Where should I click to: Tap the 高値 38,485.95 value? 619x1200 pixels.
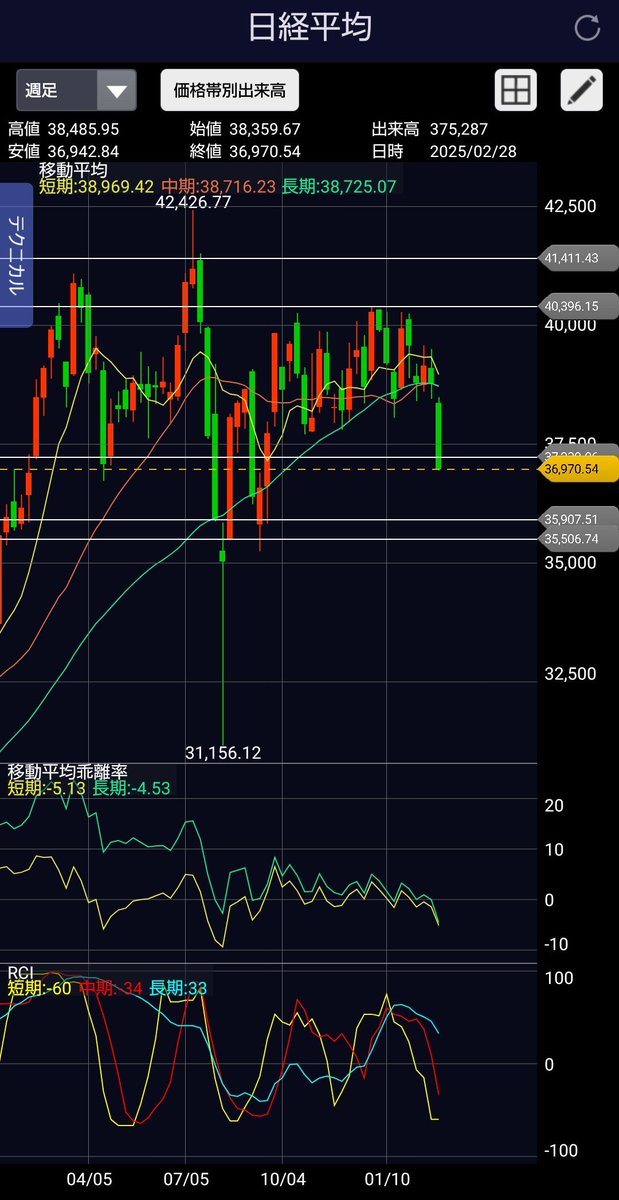click(64, 130)
